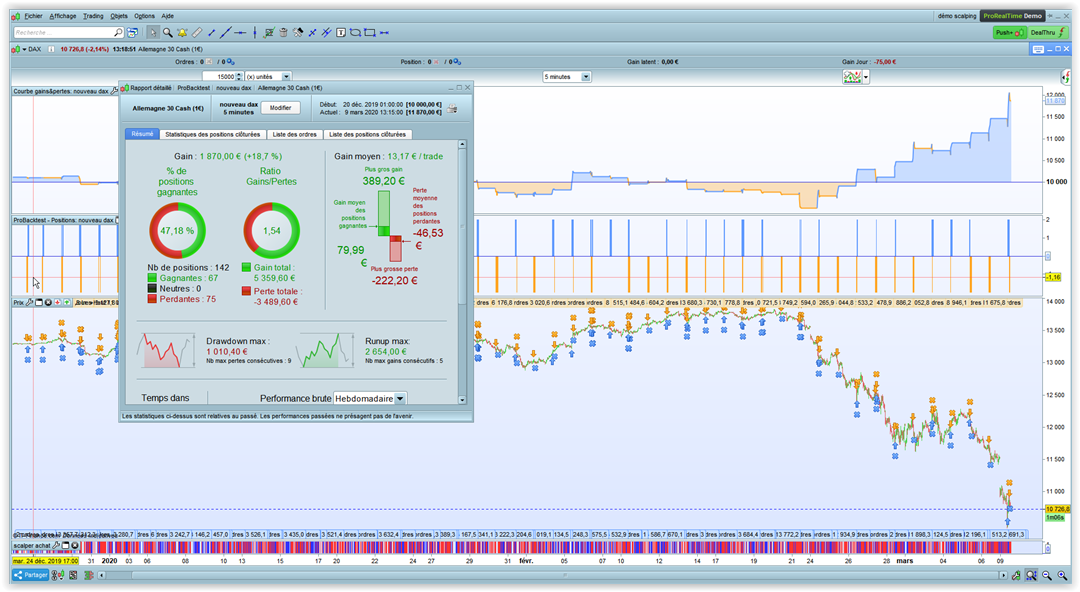Screen dimensions: 1080x592
Task: Select the magnifier zoom tool in toolbar
Action: (168, 33)
